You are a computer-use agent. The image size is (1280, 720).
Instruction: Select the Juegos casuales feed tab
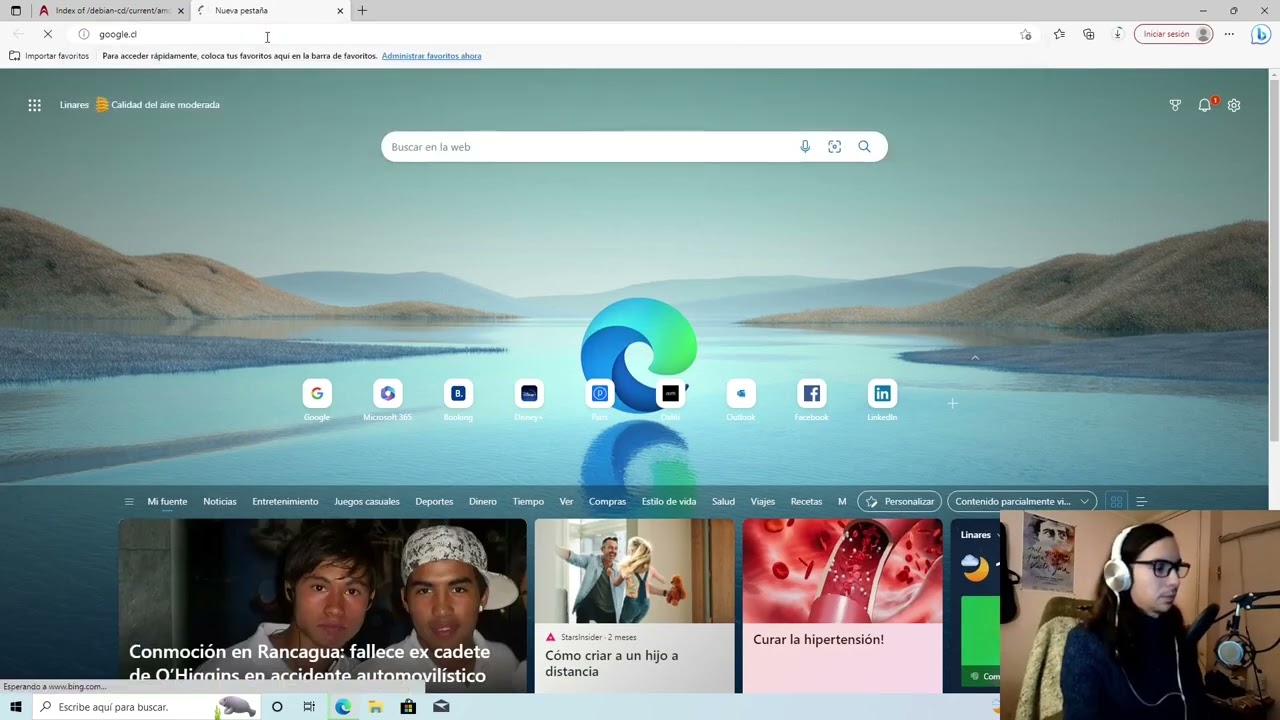367,502
